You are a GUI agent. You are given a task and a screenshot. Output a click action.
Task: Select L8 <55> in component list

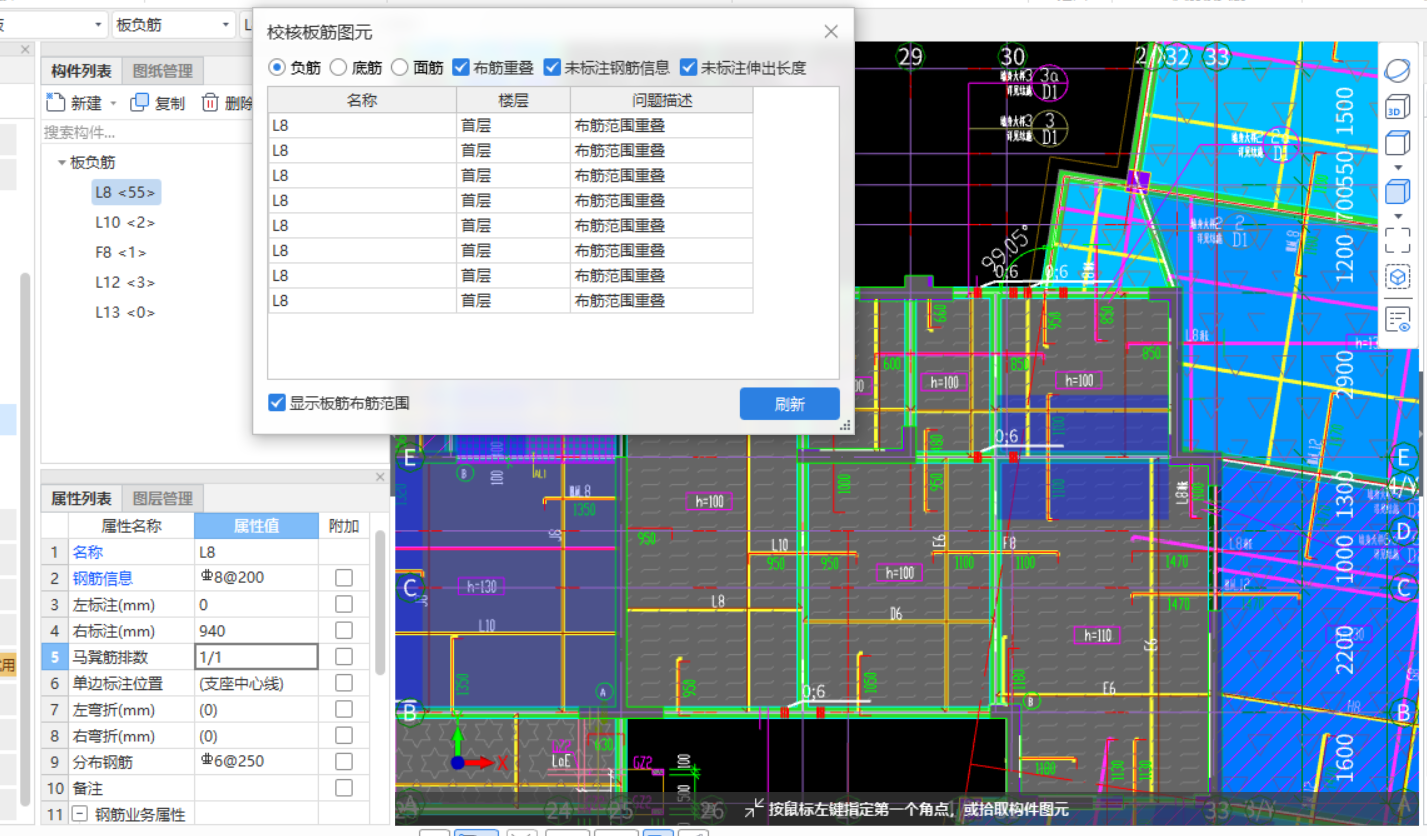point(125,192)
